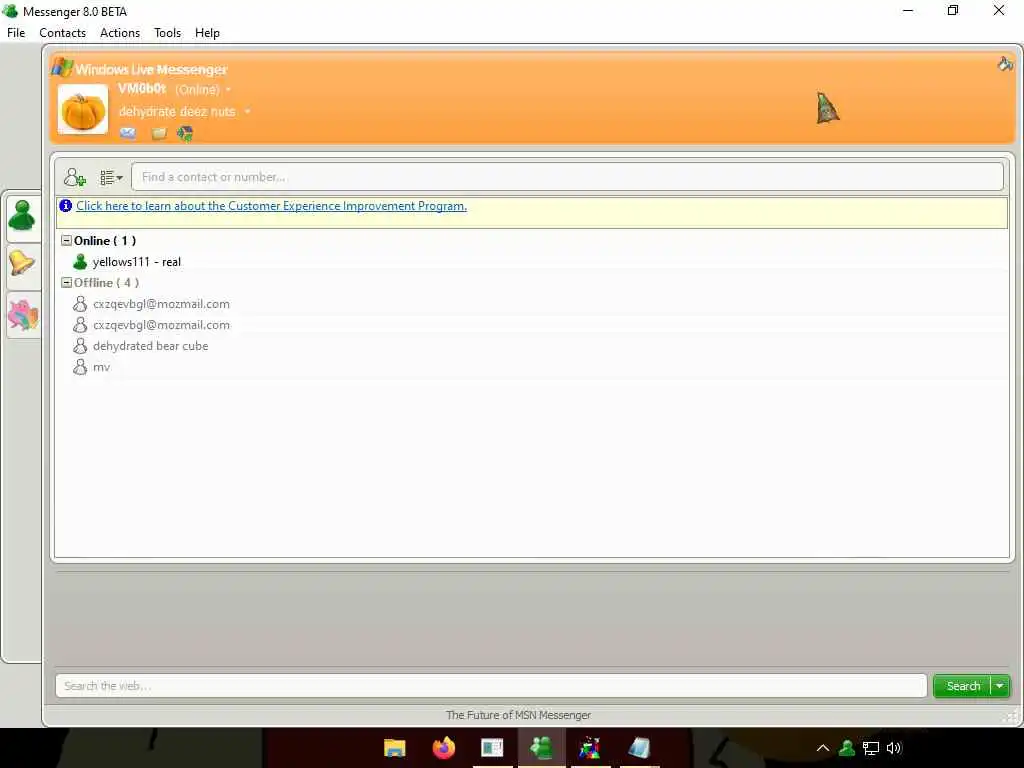This screenshot has width=1024, height=768.
Task: Click the personal message dehydrate deez nuts
Action: [177, 112]
